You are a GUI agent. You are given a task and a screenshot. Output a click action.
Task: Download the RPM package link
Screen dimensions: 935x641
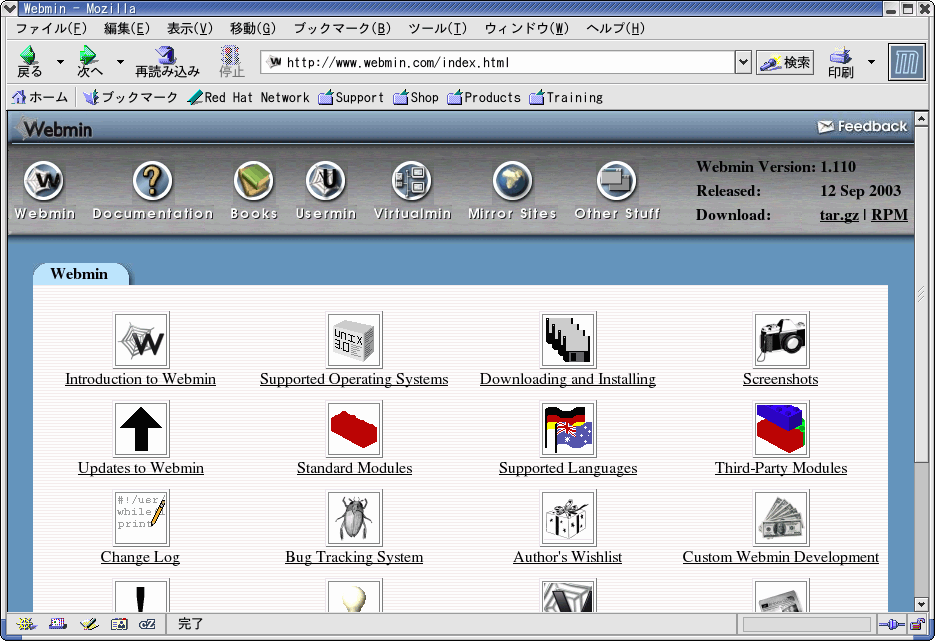coord(889,215)
